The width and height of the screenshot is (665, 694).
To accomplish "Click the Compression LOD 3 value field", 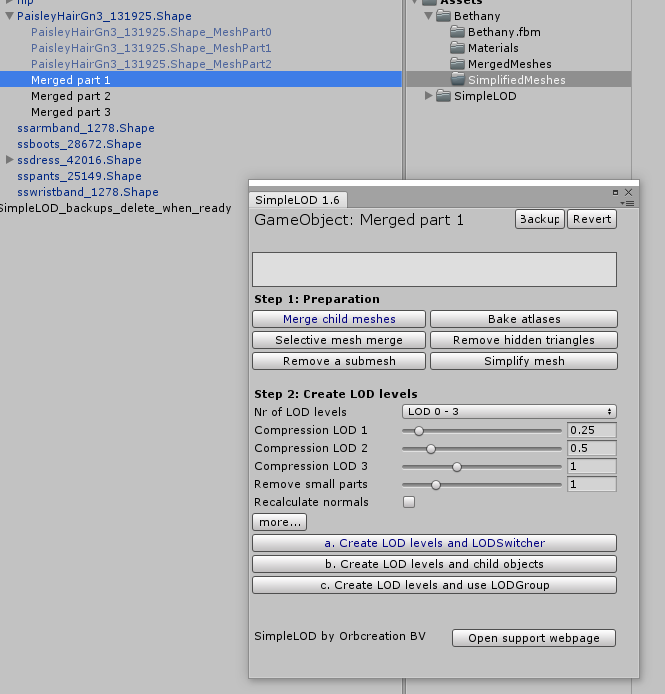I will 592,466.
